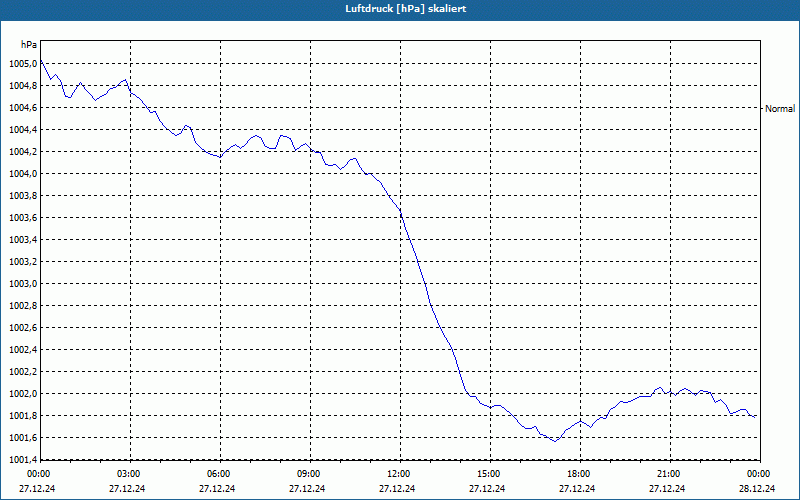The image size is (800, 500).
Task: Click the 27.12.24 date under 09:00
Action: click(307, 488)
